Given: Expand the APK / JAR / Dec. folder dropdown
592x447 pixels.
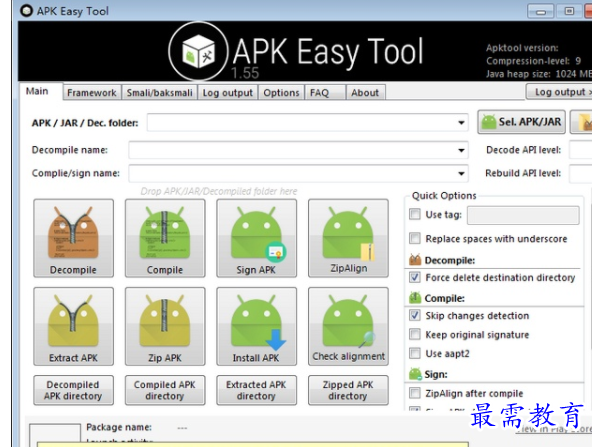Looking at the screenshot, I should (461, 123).
